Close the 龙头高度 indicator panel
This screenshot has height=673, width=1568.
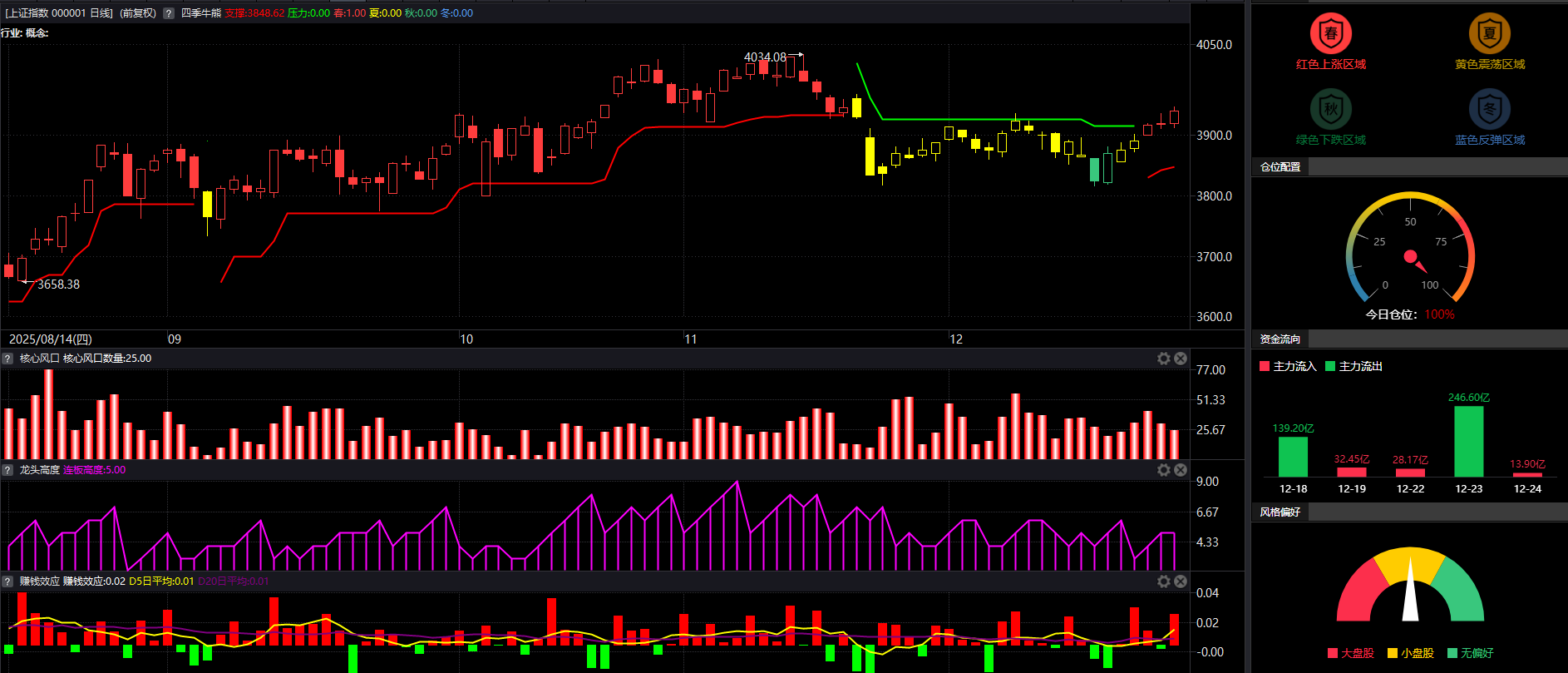click(x=1181, y=470)
